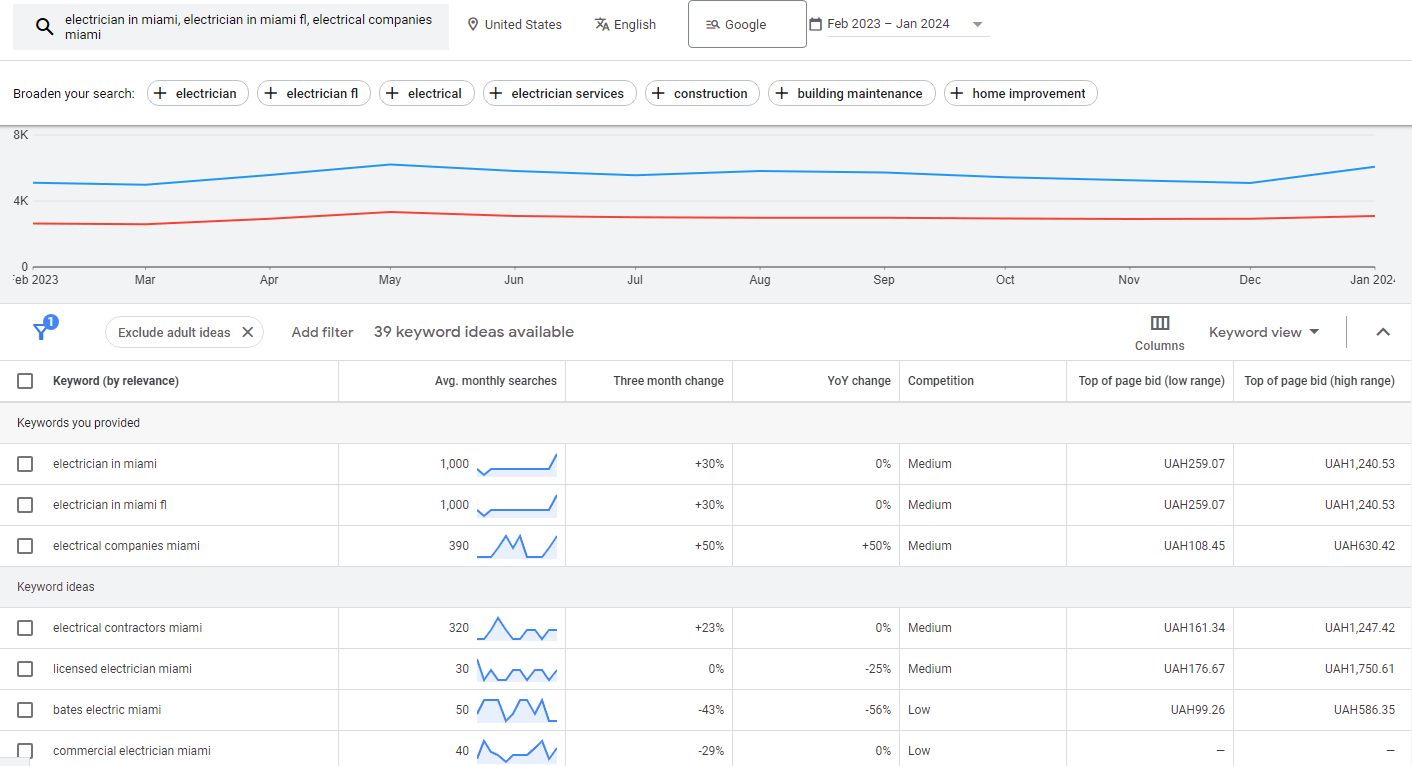This screenshot has width=1412, height=766.
Task: Open the English language selector
Action: pos(625,24)
